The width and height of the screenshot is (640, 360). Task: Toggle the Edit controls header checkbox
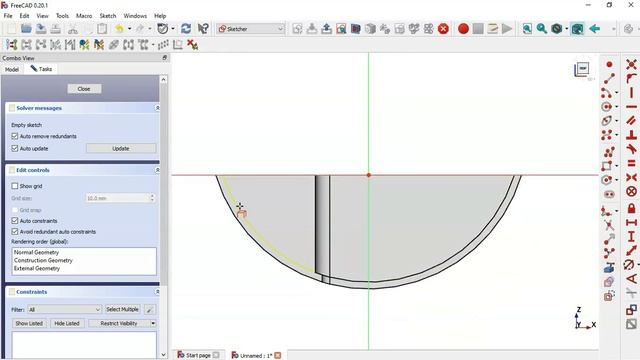(x=12, y=170)
